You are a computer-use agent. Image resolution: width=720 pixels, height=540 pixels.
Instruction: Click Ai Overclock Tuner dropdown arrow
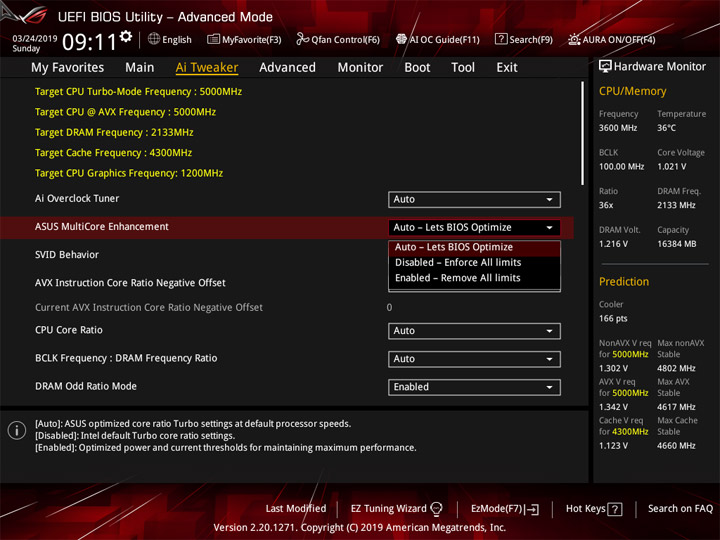pyautogui.click(x=549, y=200)
